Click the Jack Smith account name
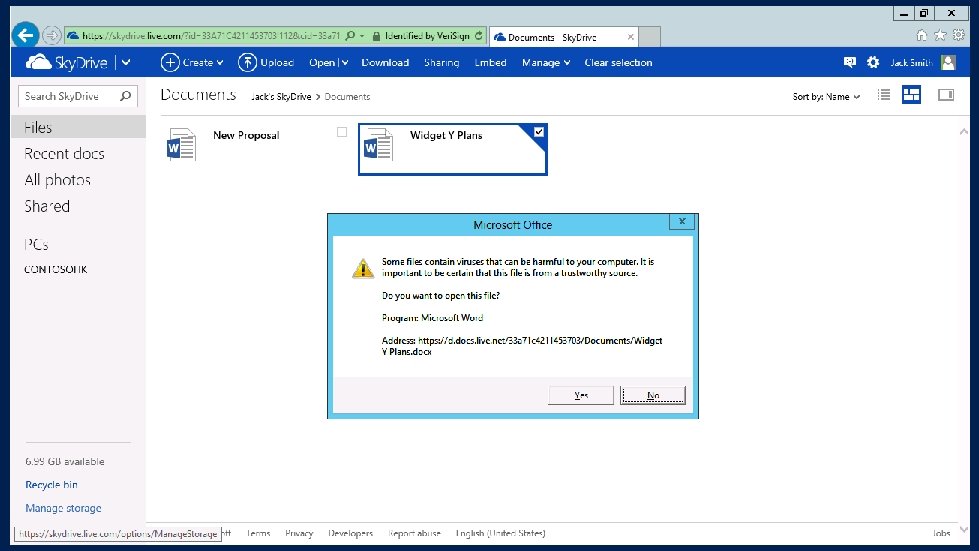This screenshot has width=979, height=551. 912,62
